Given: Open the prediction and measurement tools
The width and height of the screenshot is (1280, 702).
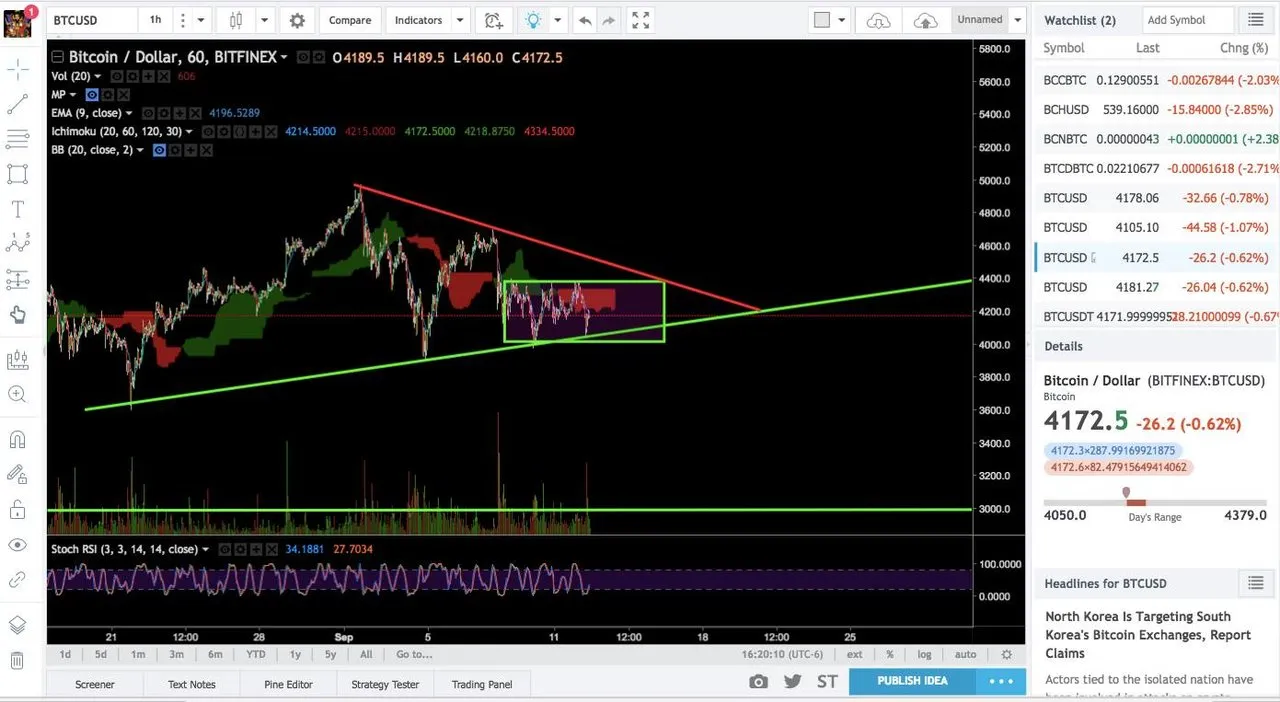Looking at the screenshot, I should pos(17,279).
